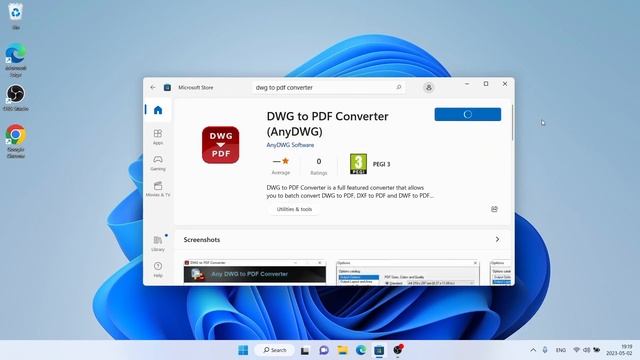Viewport: 640px width, 360px height.
Task: Open the user account profile icon
Action: click(429, 87)
